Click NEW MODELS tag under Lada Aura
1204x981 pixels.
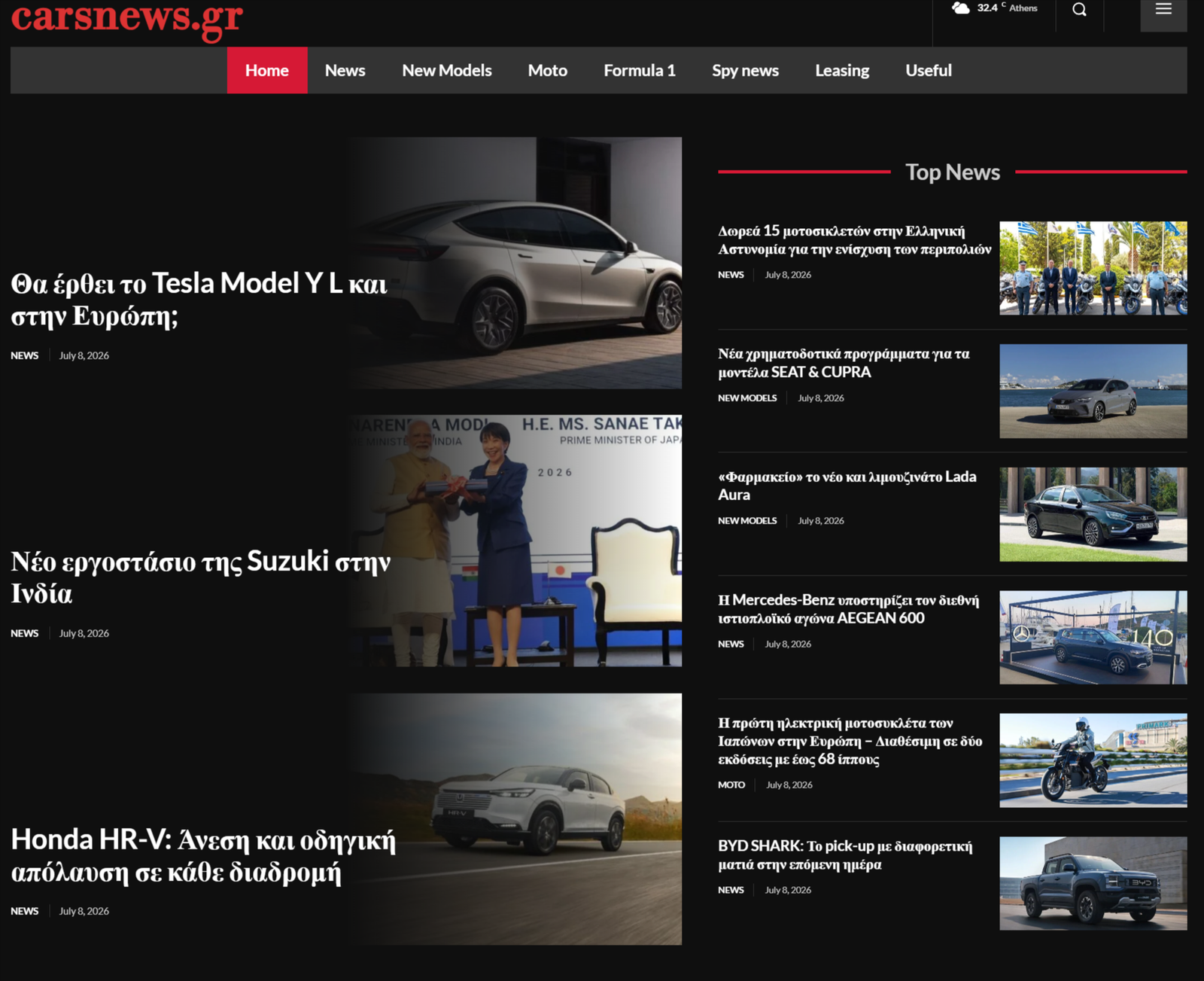click(747, 520)
